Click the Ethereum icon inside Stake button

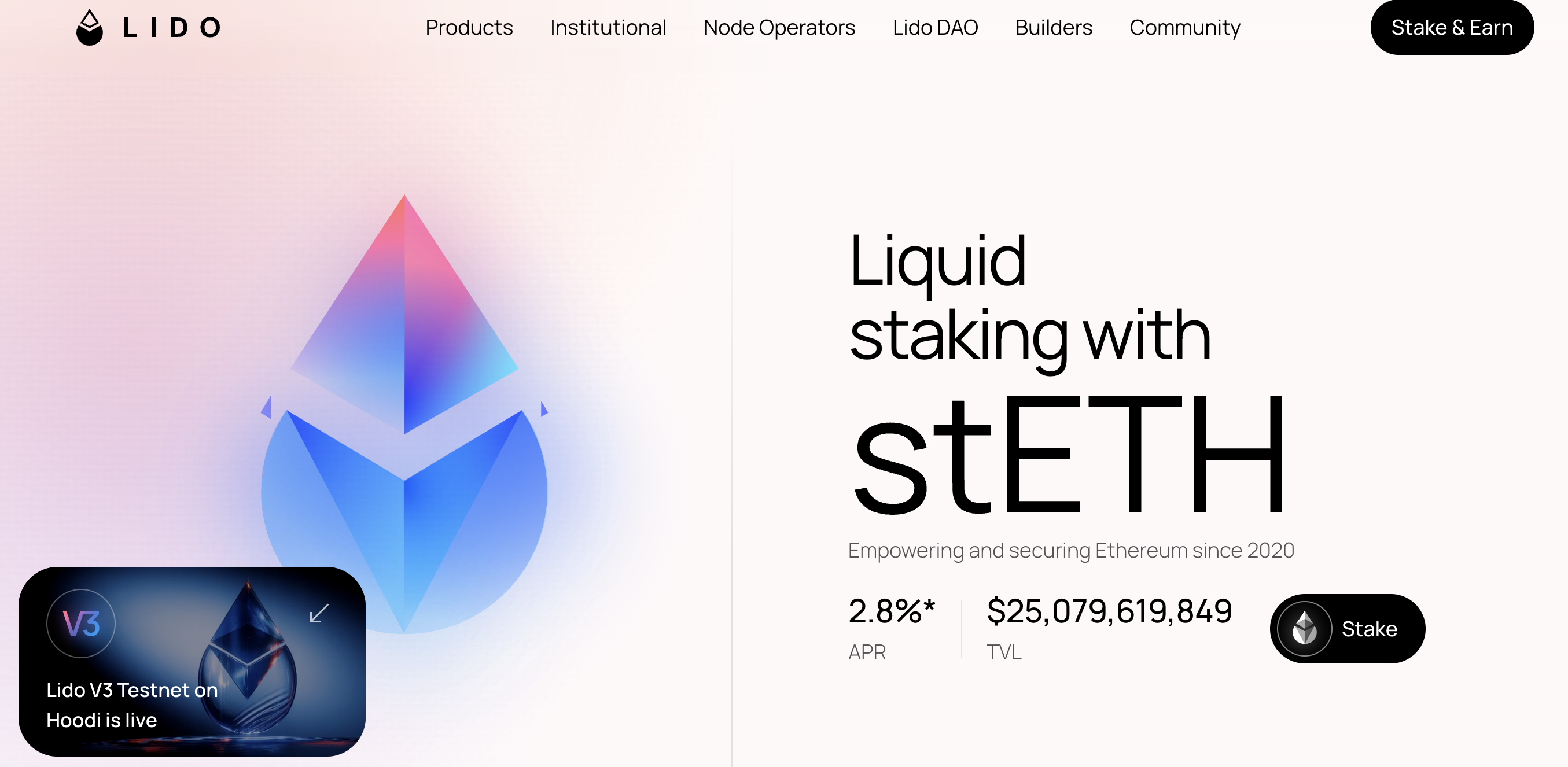coord(1304,628)
